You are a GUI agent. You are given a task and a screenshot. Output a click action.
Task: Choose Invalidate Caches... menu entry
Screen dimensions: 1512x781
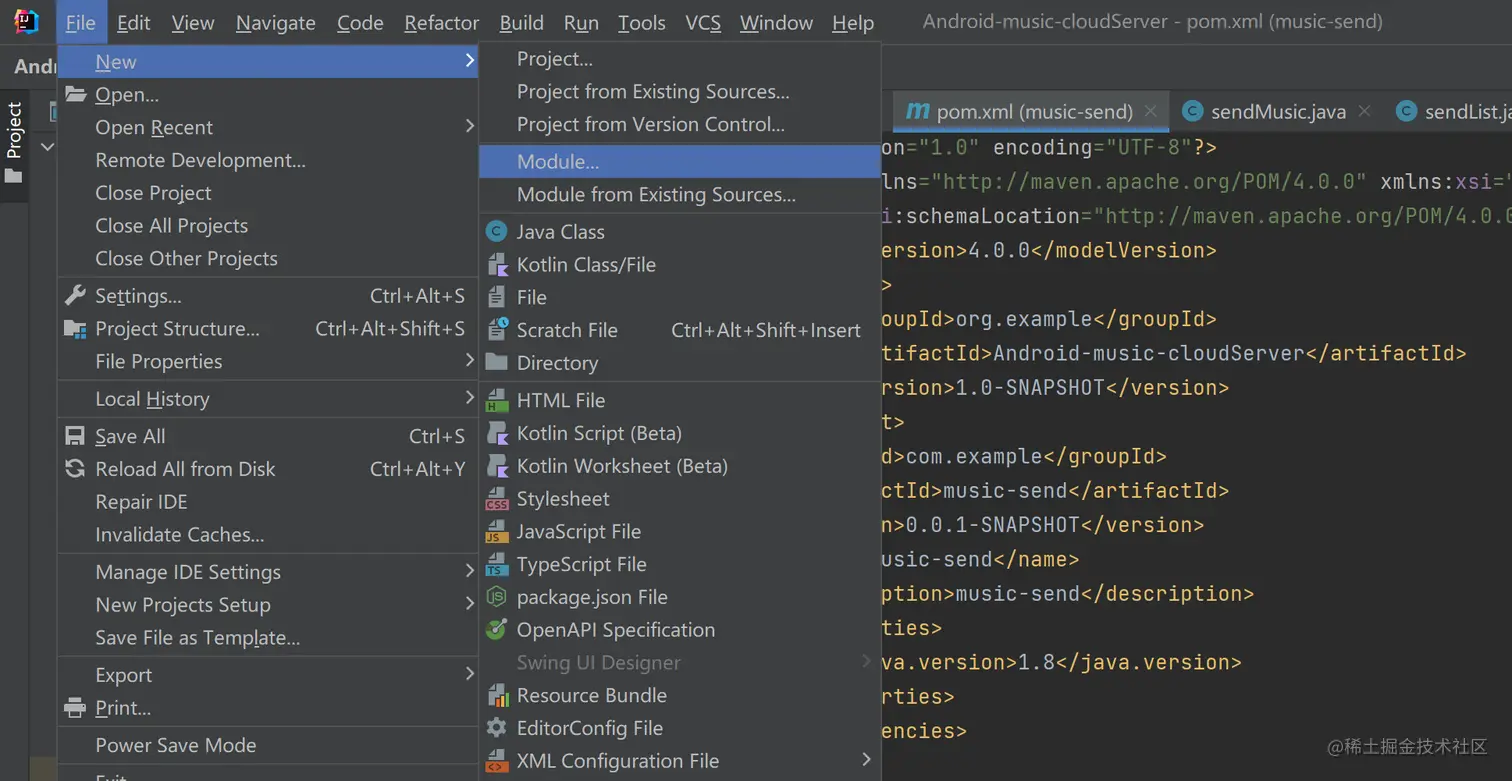pos(180,535)
